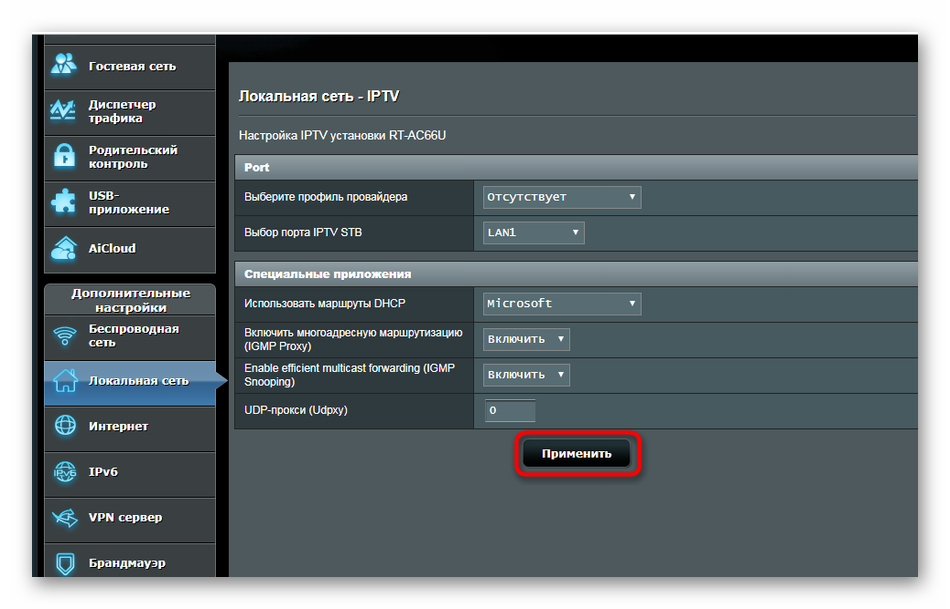Open the Беспроводная сеть menu entry
Screen dimensions: 950x609
click(x=134, y=336)
